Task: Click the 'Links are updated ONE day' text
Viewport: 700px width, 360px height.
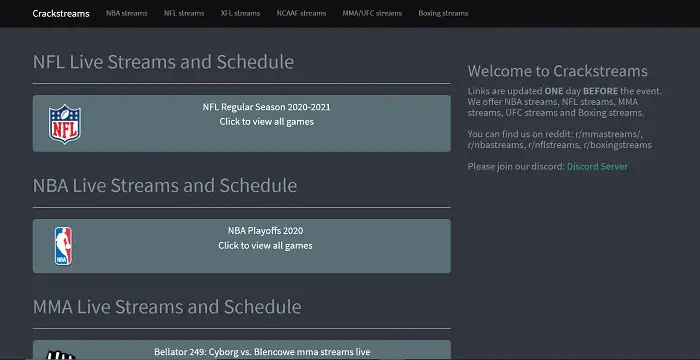Action: coord(524,91)
